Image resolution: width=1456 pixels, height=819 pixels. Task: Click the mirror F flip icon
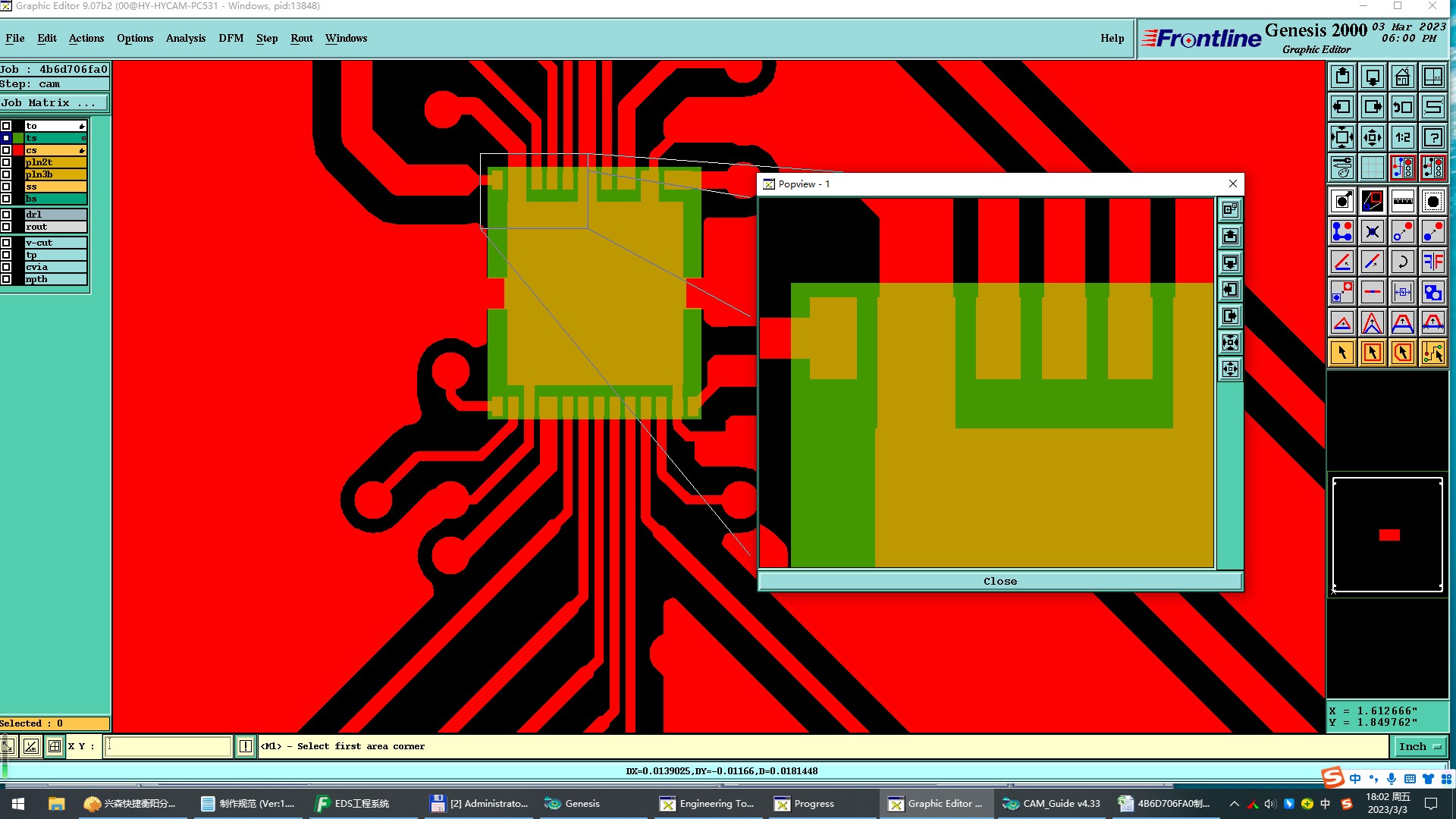[x=1432, y=262]
